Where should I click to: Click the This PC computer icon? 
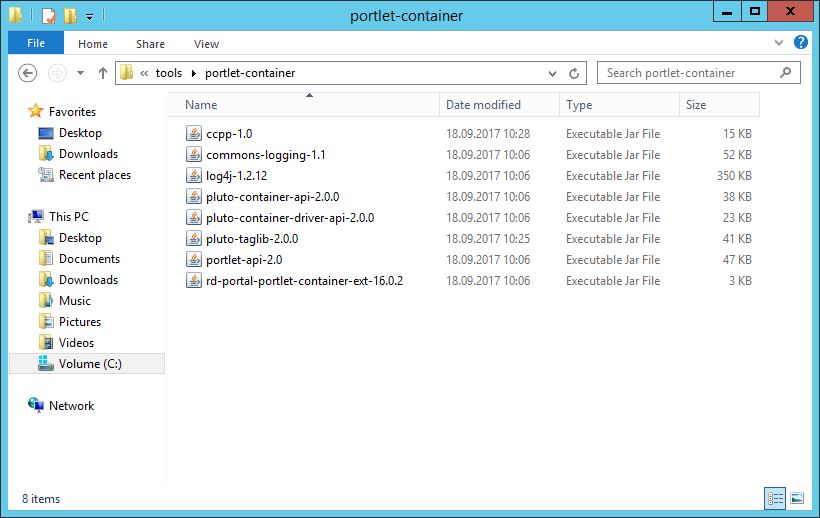[x=36, y=216]
